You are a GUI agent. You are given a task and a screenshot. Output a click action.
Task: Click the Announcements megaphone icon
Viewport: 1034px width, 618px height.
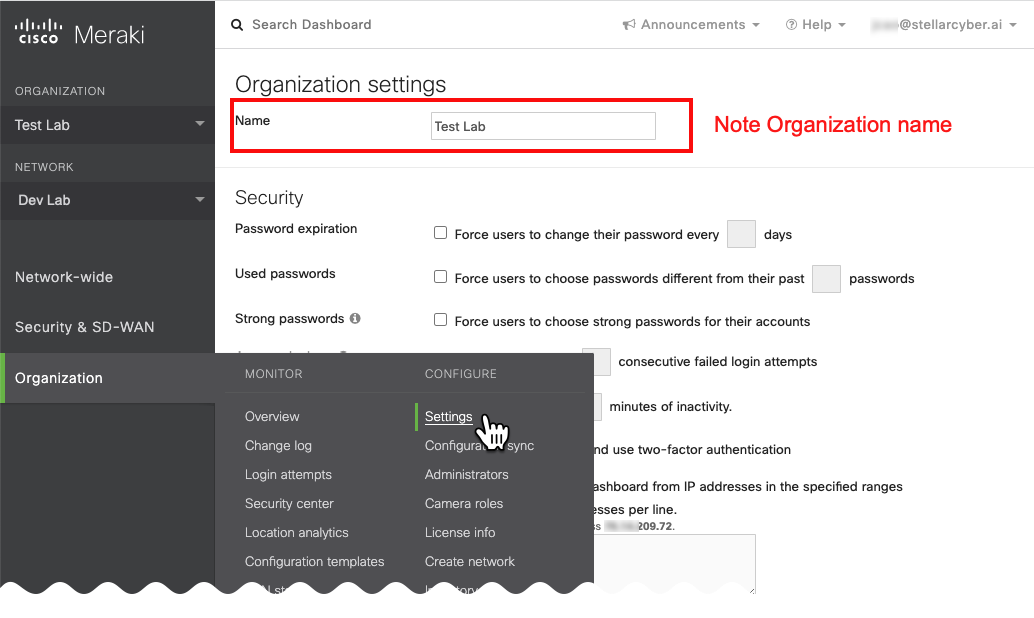click(x=629, y=25)
